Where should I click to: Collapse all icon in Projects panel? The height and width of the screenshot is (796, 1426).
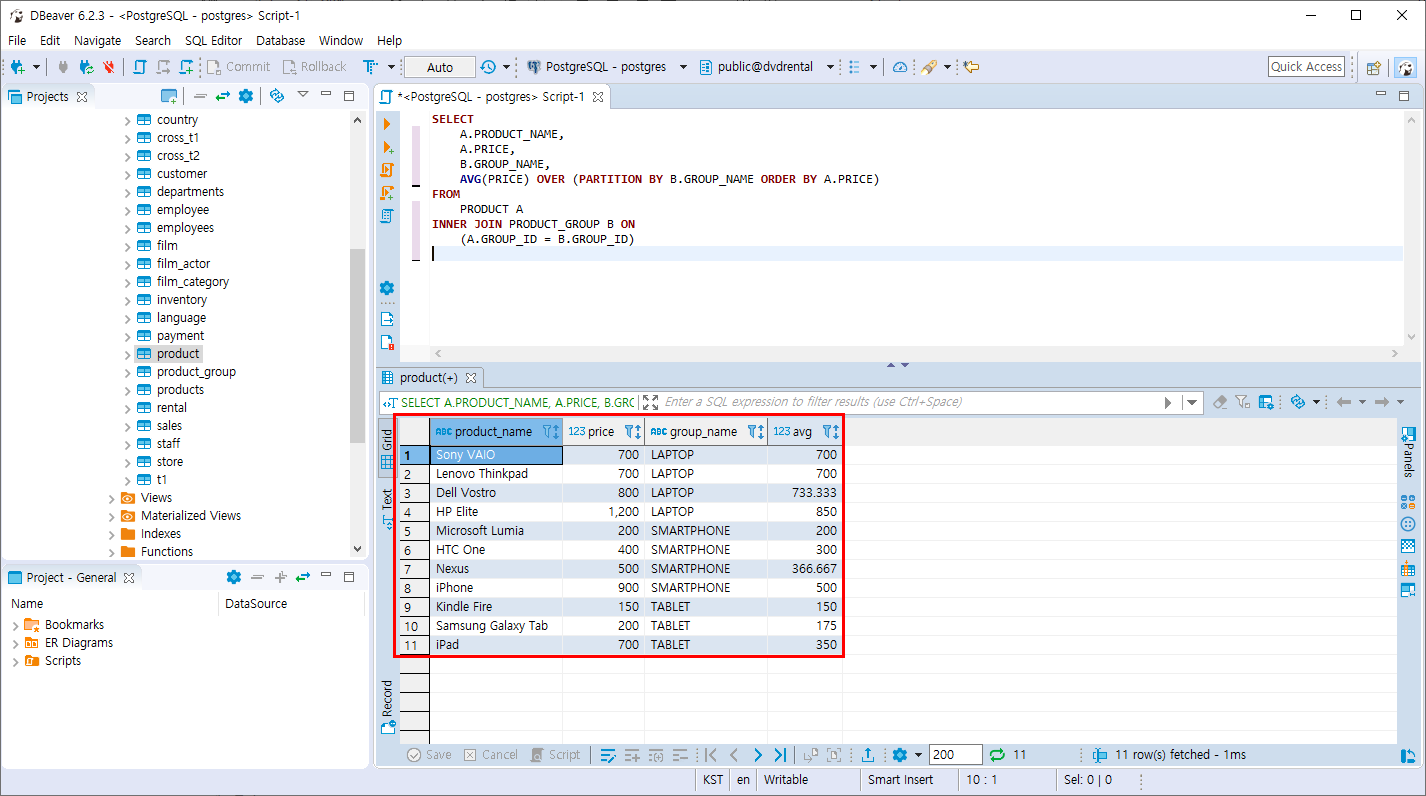tap(200, 96)
